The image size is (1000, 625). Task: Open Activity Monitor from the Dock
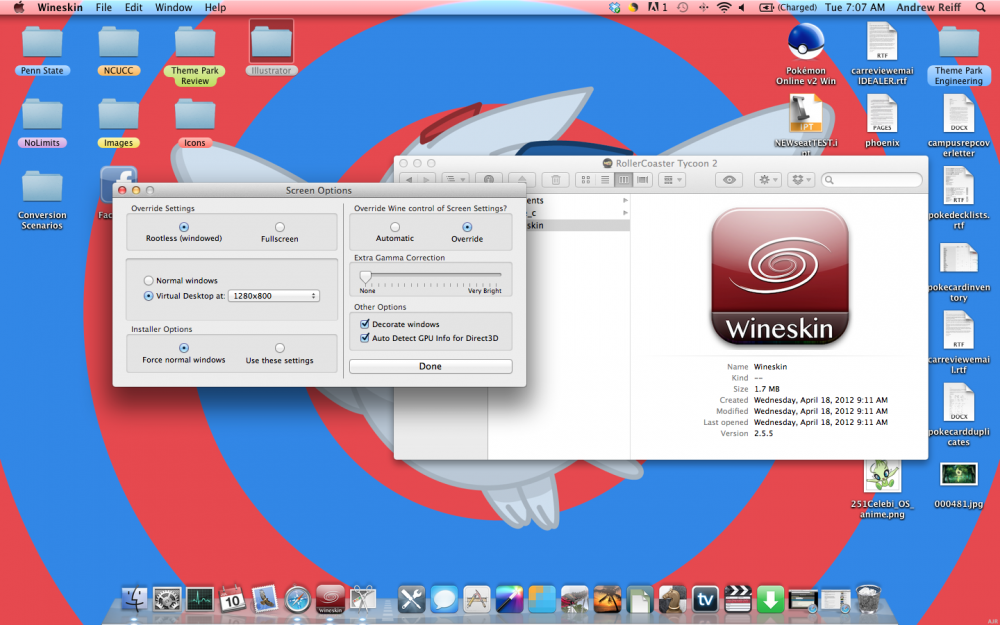pos(200,598)
